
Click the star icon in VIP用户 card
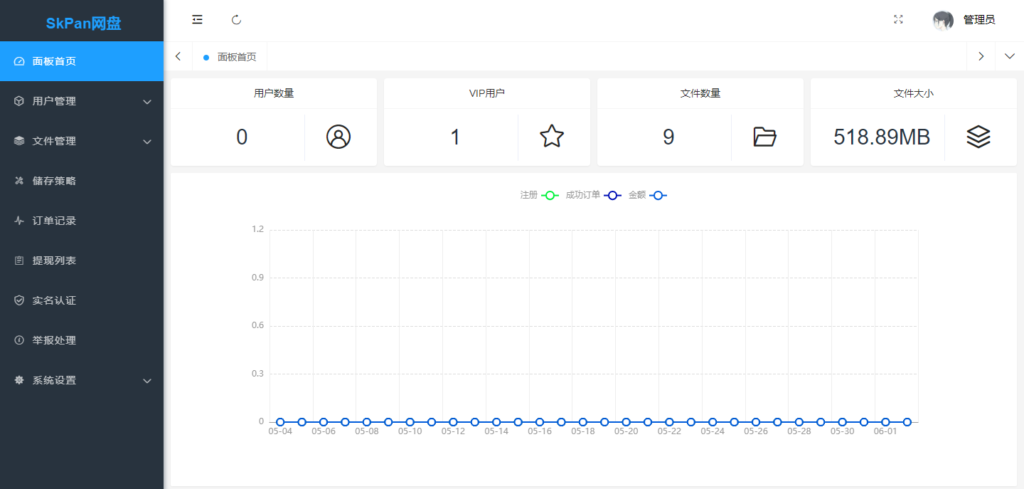[552, 137]
